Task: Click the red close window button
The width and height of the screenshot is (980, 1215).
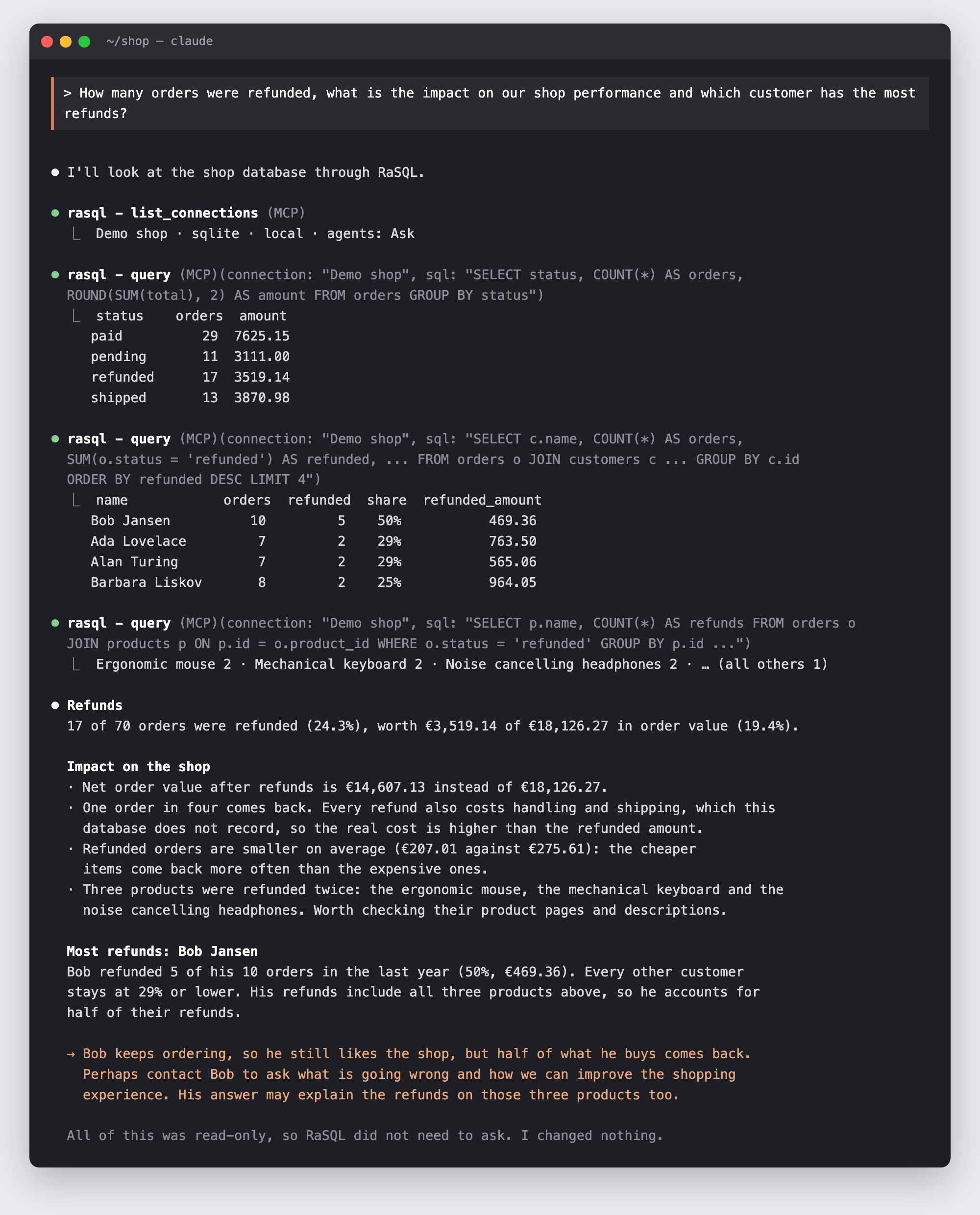Action: pyautogui.click(x=48, y=41)
